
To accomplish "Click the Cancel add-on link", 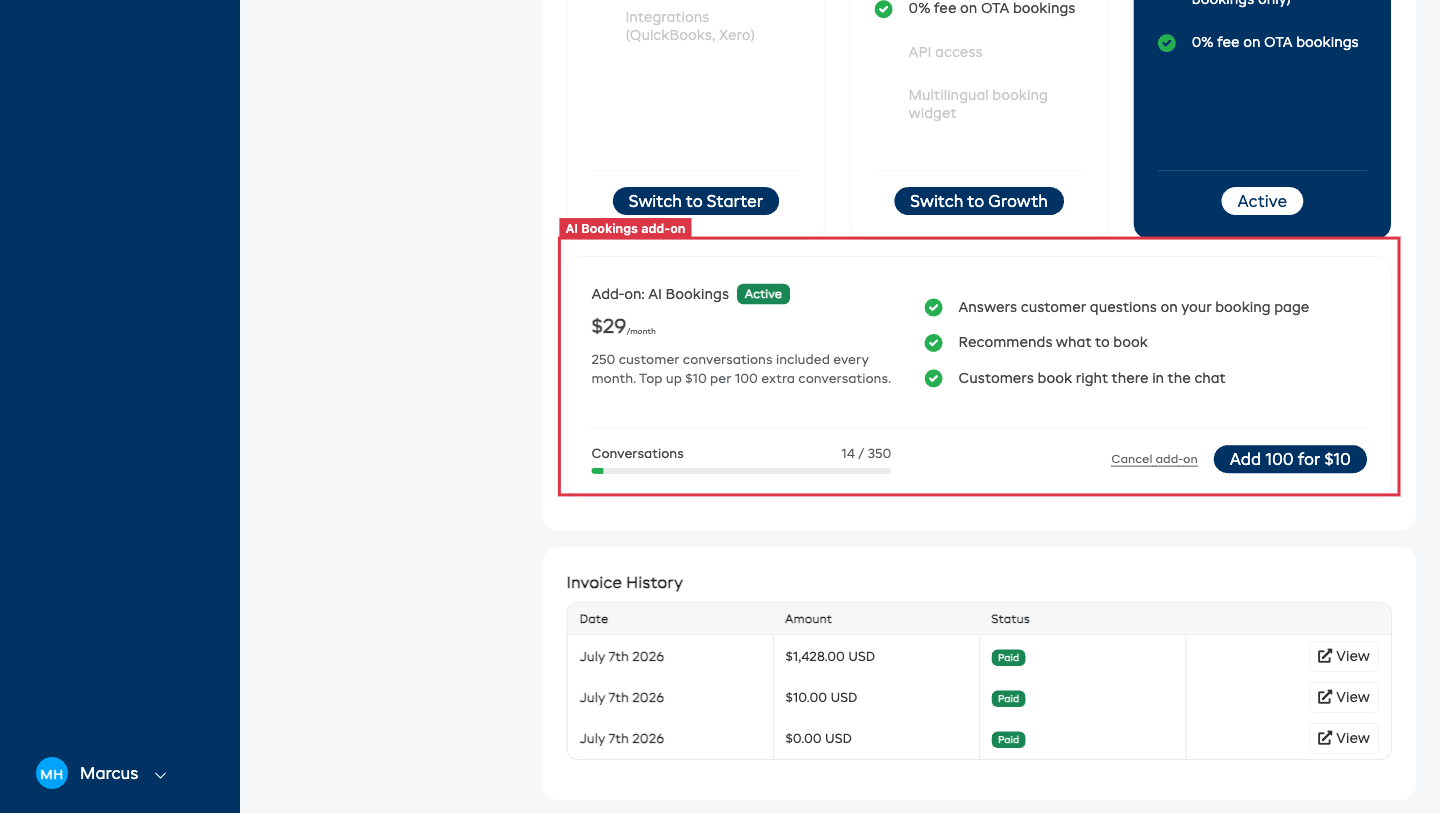I will [x=1154, y=459].
